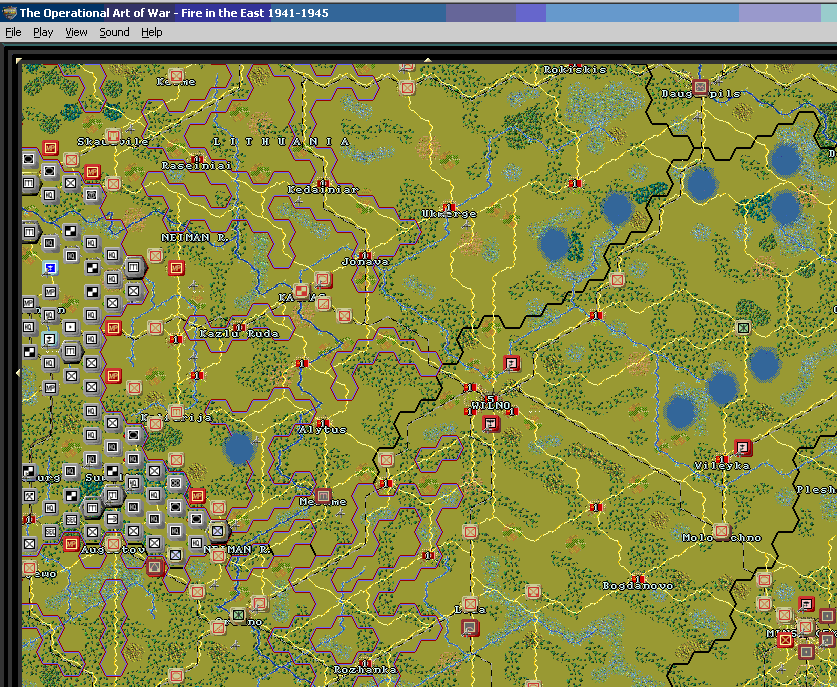838x688 pixels.
Task: Select the tan counter on Skaudvile
Action: pyautogui.click(x=113, y=136)
